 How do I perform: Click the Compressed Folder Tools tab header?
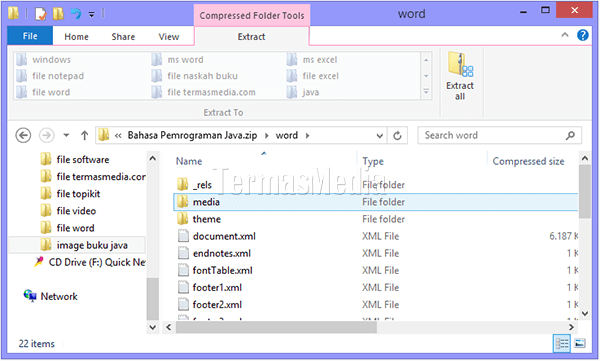(252, 15)
